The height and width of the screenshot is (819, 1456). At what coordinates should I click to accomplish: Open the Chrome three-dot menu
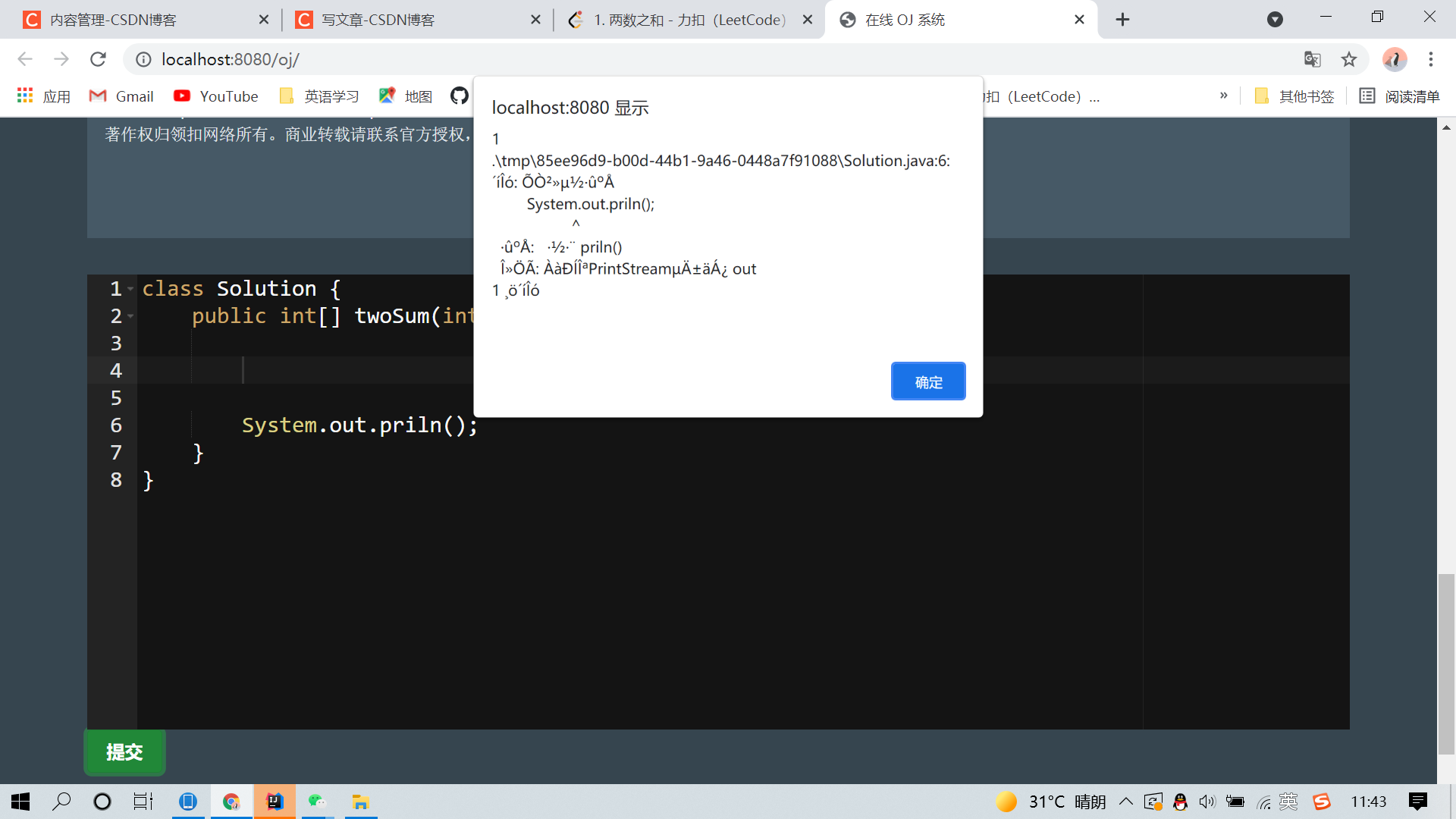tap(1430, 59)
